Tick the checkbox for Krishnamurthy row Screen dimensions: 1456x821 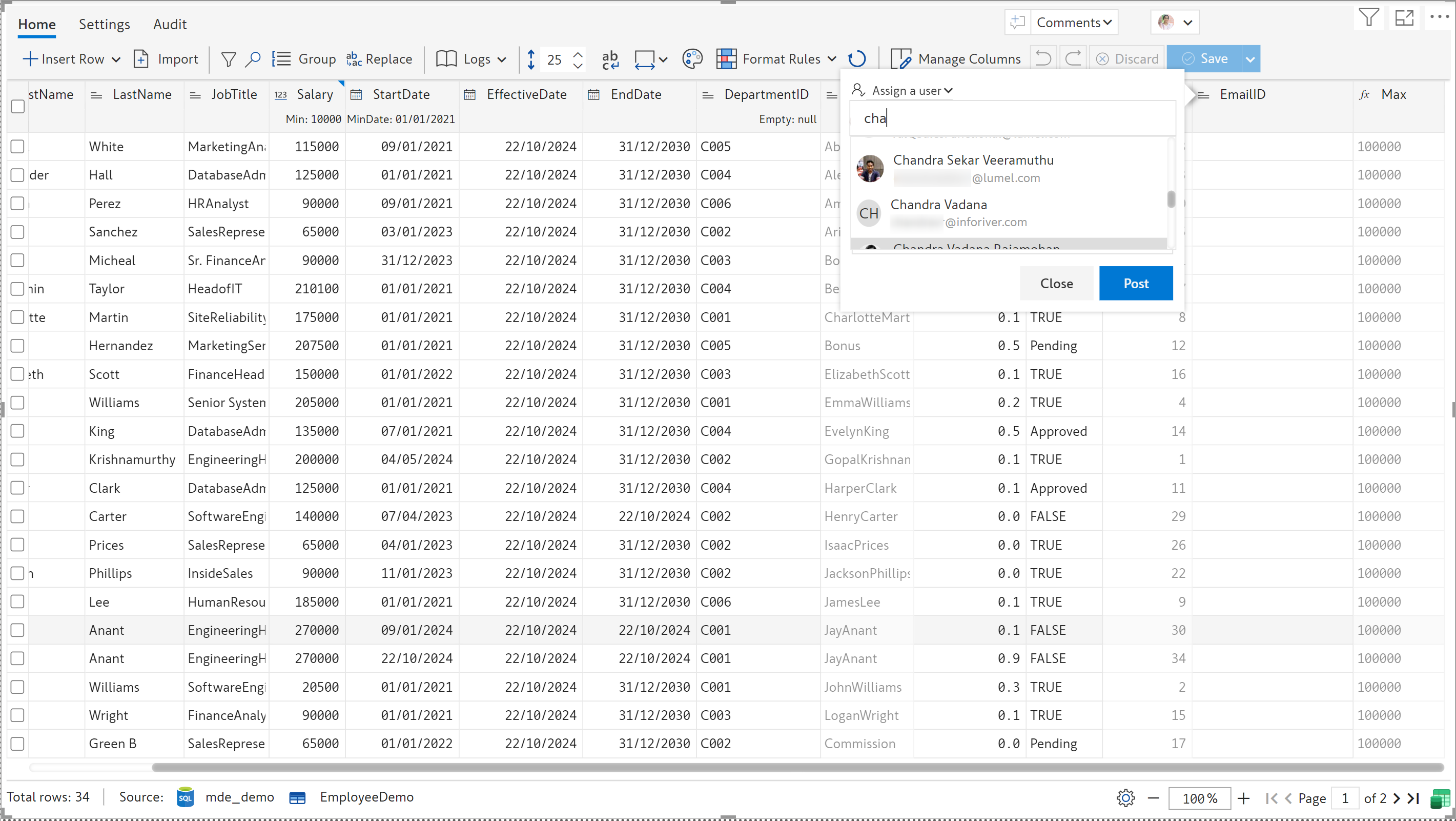tap(18, 459)
